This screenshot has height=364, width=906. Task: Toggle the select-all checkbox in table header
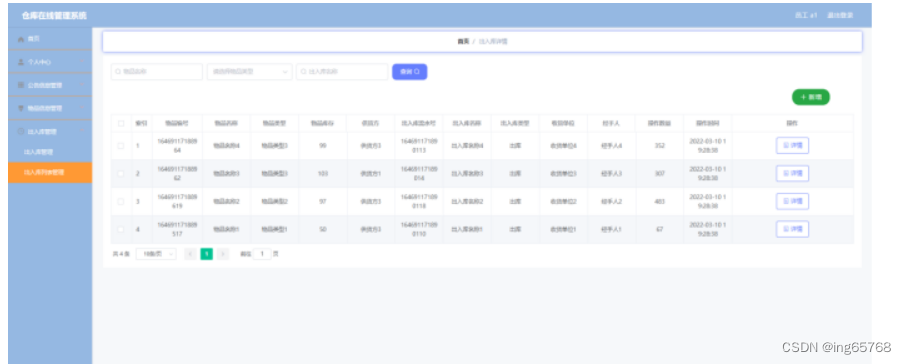click(x=121, y=123)
